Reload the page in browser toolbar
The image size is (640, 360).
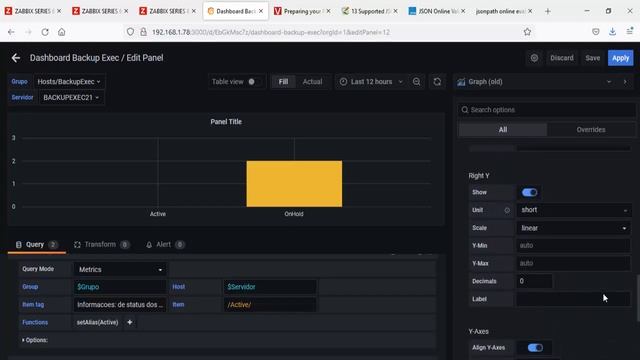point(45,32)
